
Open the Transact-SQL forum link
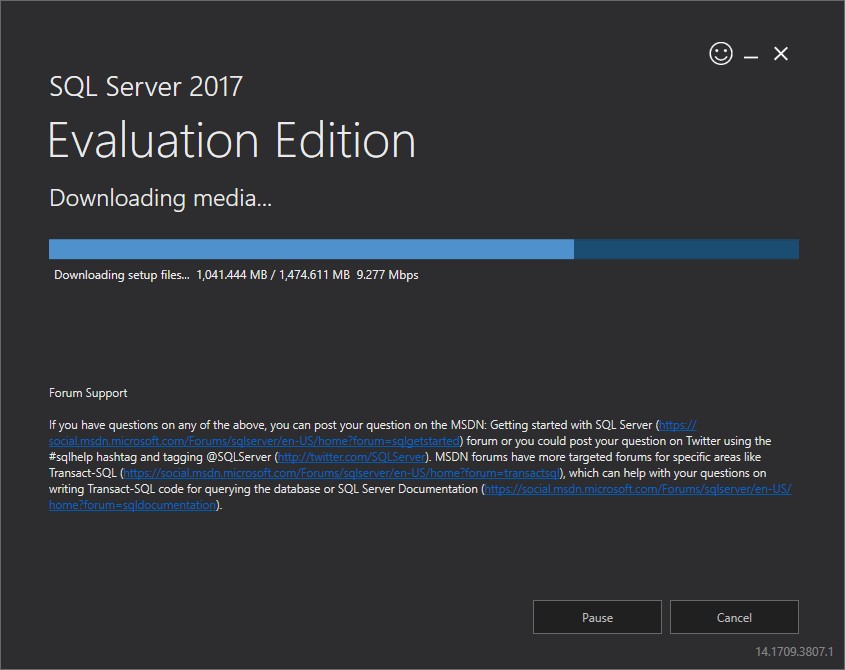point(342,473)
